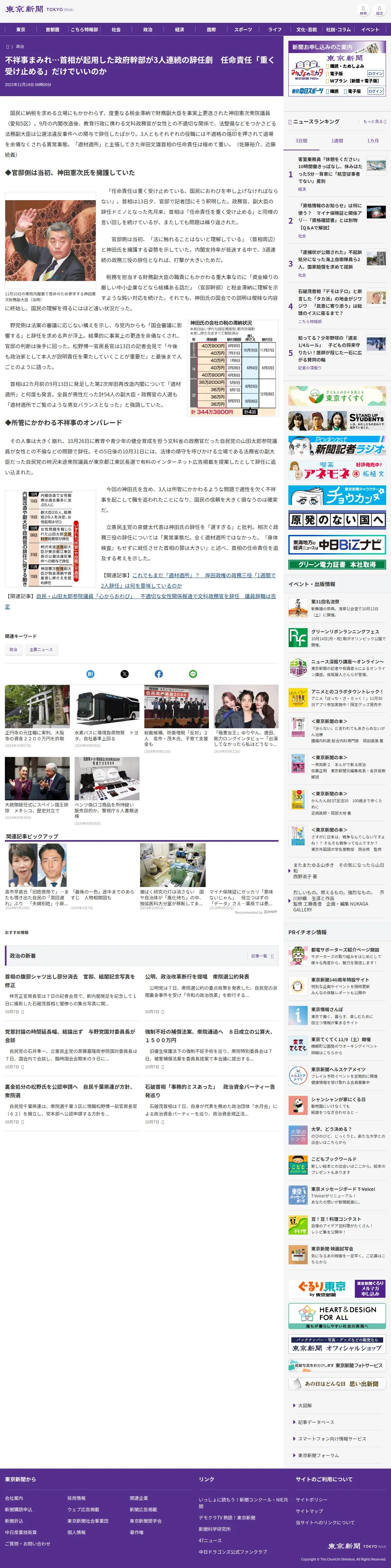This screenshot has width=391, height=1568.
Task: Click 個人情報 footer link
Action: 76,1532
